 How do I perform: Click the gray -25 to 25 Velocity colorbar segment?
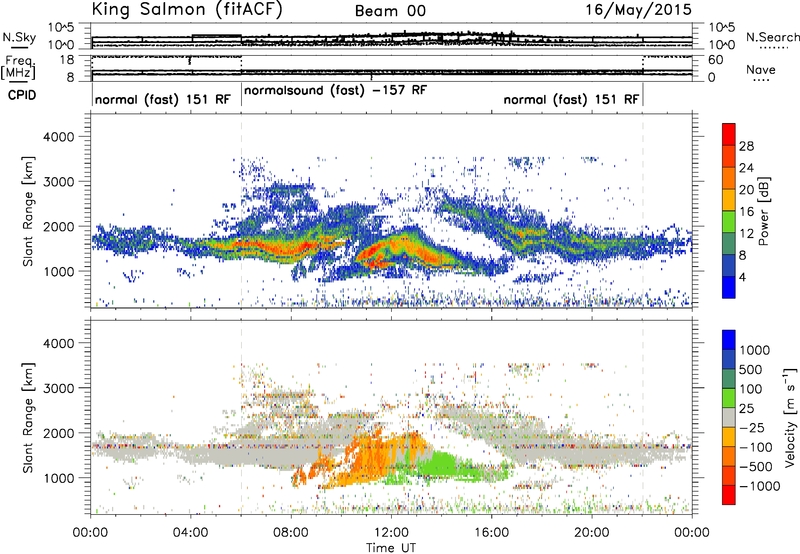pos(729,417)
